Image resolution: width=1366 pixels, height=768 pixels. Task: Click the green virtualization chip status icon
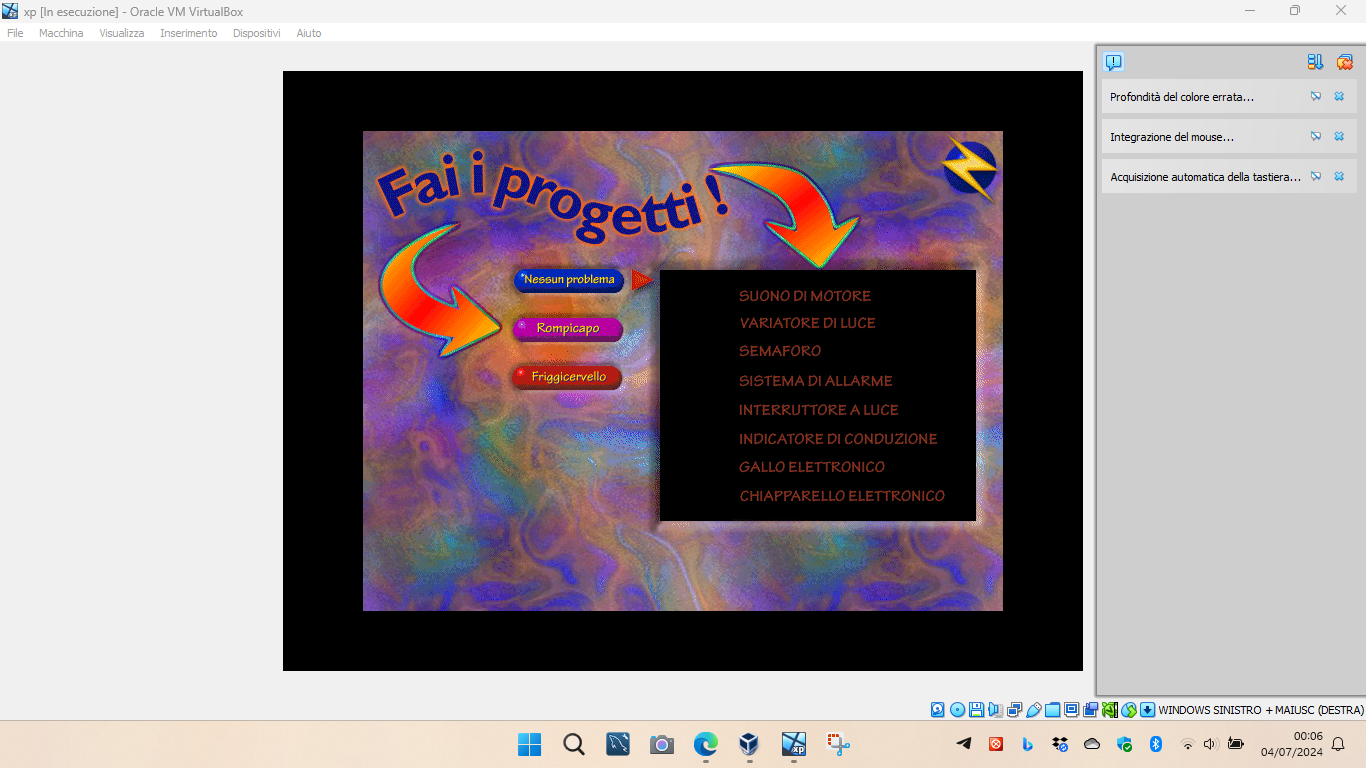[1109, 710]
